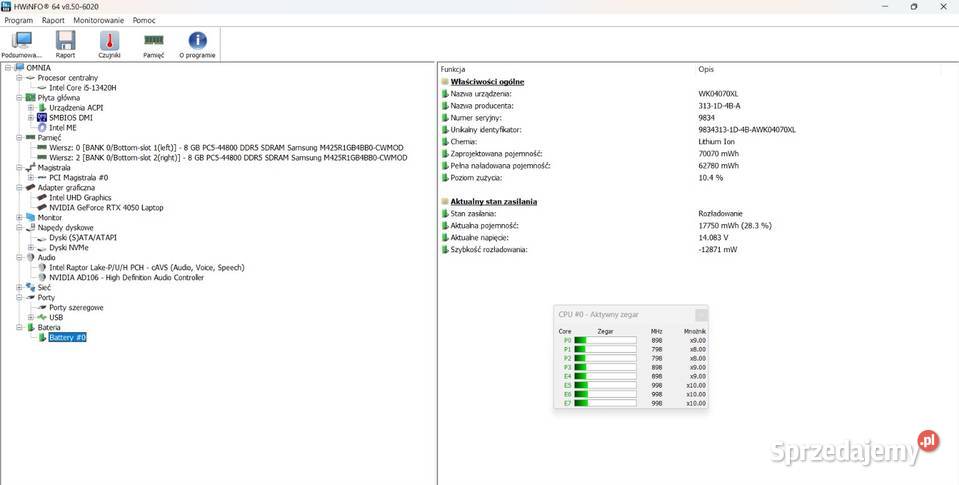
Task: Expand the Monitor node
Action: (x=20, y=217)
